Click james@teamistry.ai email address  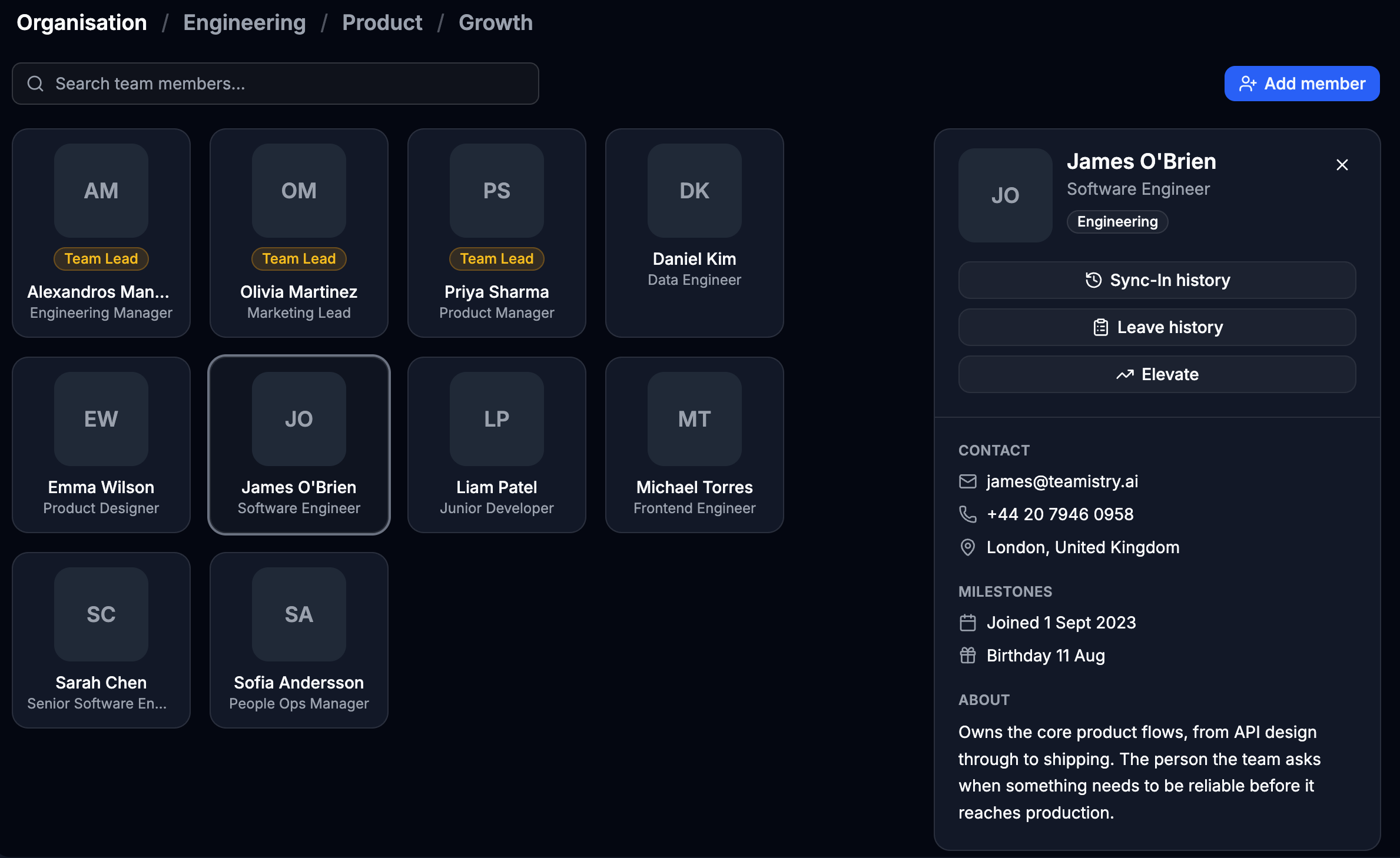pyautogui.click(x=1062, y=481)
